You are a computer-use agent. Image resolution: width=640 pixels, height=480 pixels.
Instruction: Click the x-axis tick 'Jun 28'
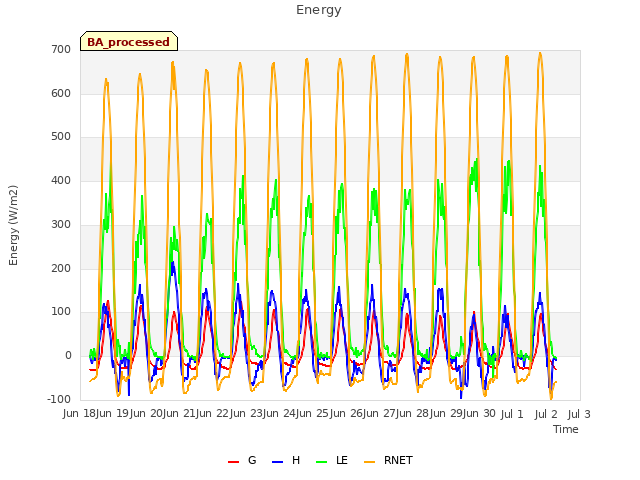(x=413, y=414)
